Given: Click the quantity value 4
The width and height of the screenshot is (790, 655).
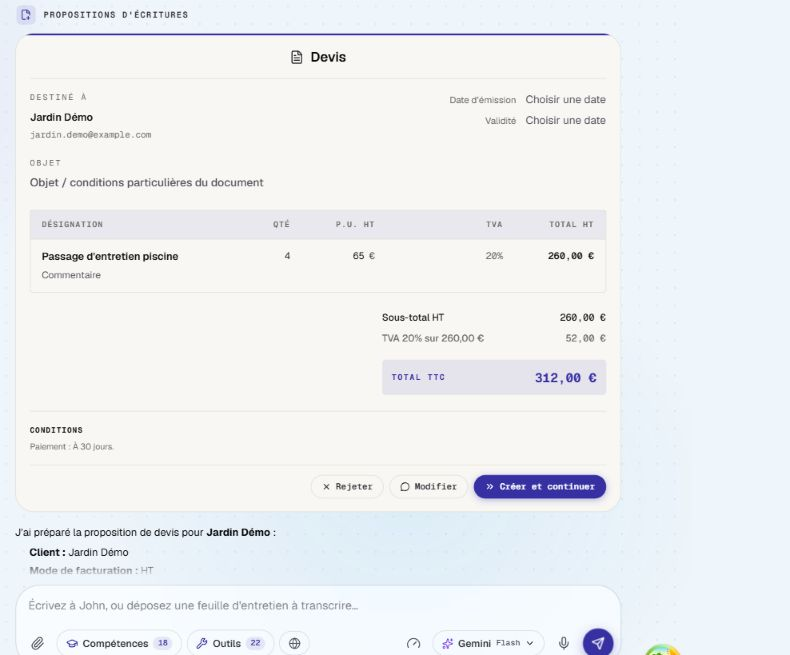Looking at the screenshot, I should click(x=287, y=256).
